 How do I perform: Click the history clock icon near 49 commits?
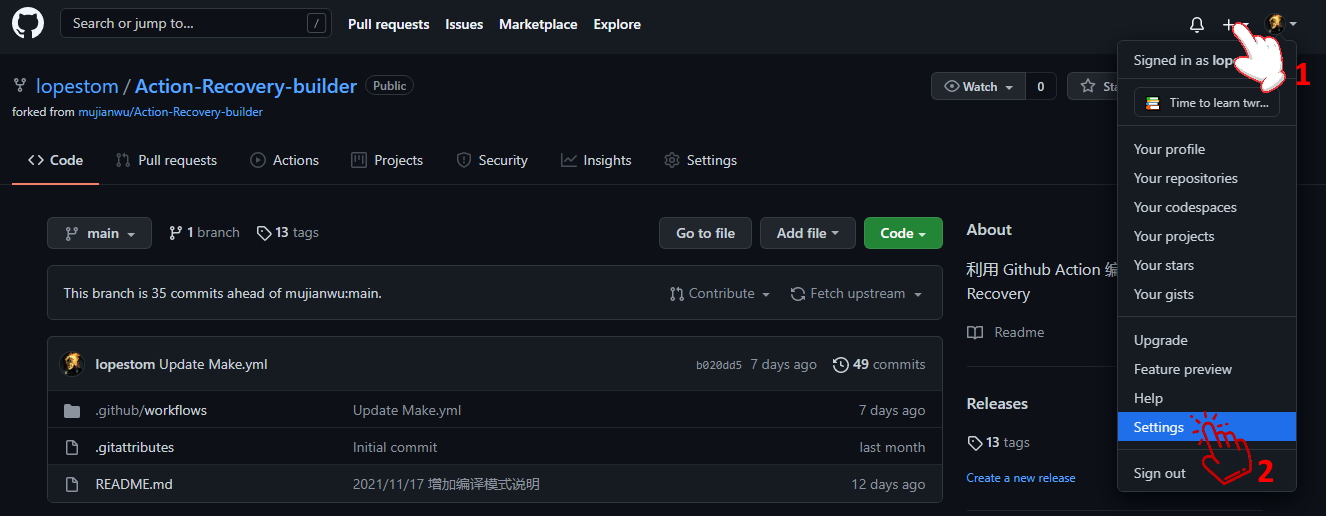[x=841, y=364]
